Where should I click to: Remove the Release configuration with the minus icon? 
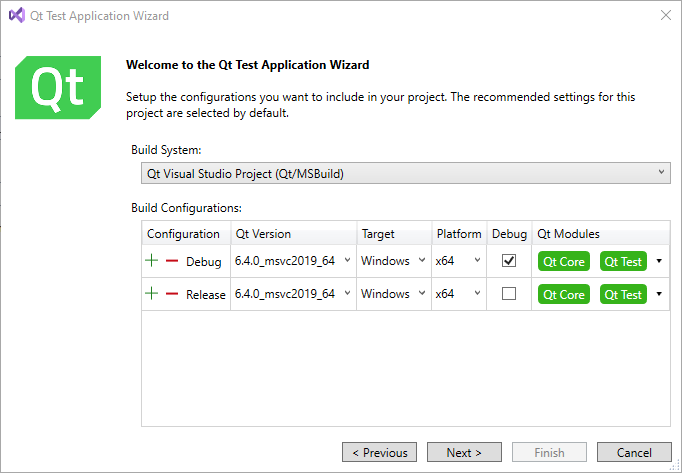point(172,294)
